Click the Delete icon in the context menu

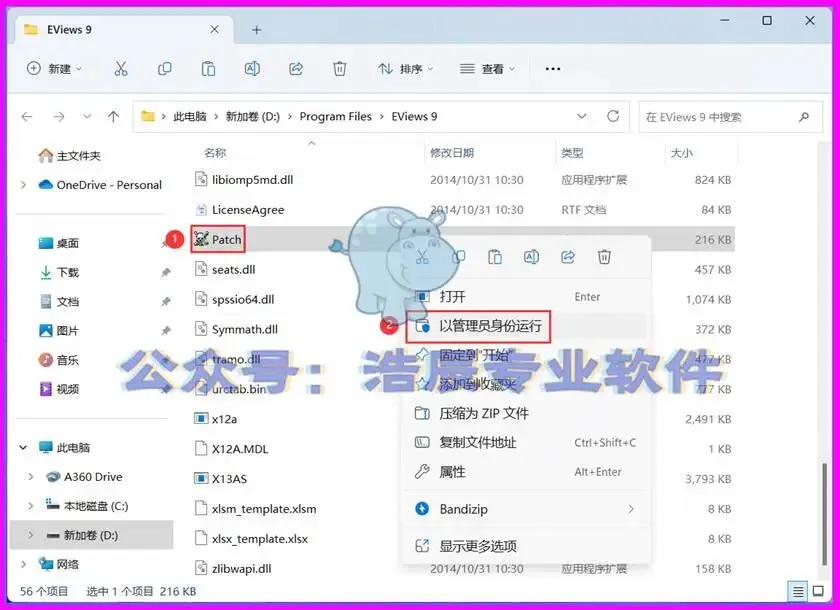pos(604,257)
